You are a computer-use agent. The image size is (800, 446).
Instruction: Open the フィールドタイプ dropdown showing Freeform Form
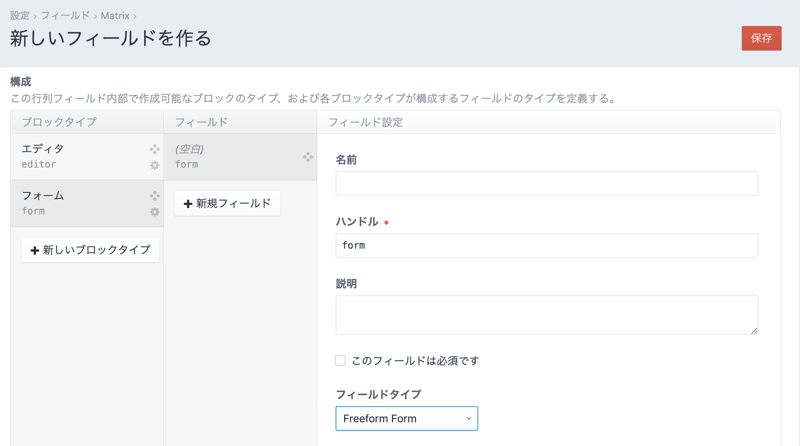[x=406, y=418]
